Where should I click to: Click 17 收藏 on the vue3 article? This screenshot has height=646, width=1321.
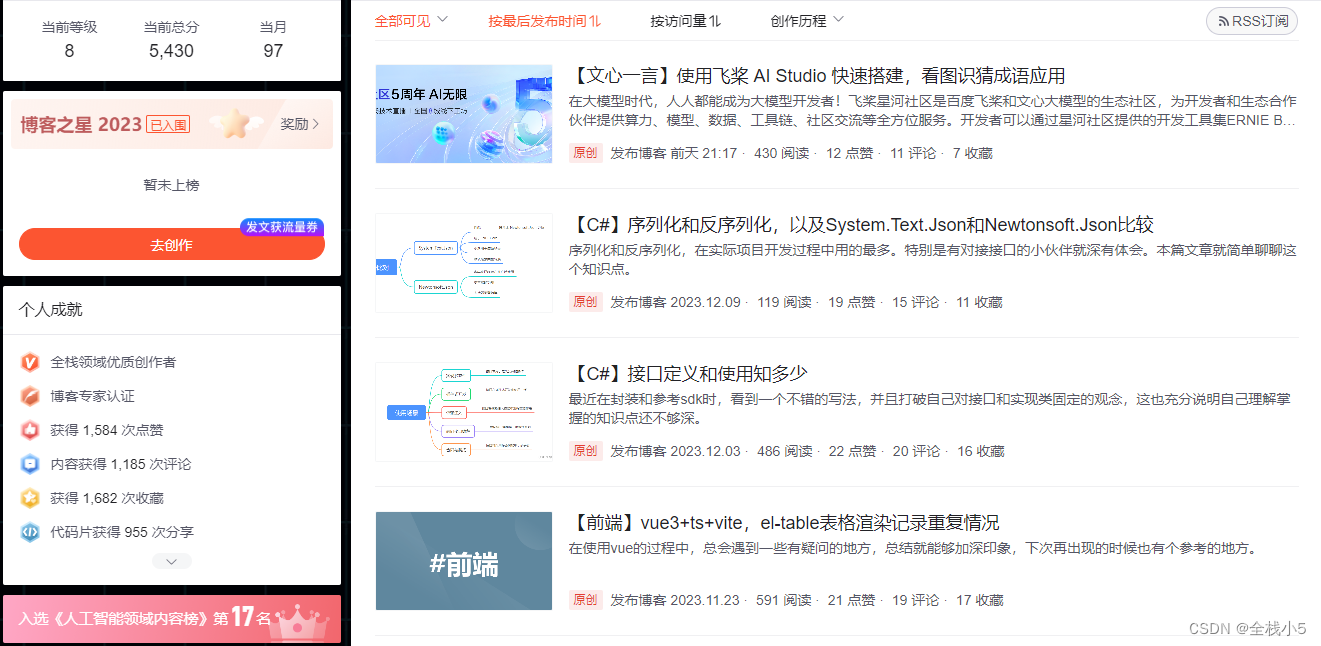tap(979, 600)
